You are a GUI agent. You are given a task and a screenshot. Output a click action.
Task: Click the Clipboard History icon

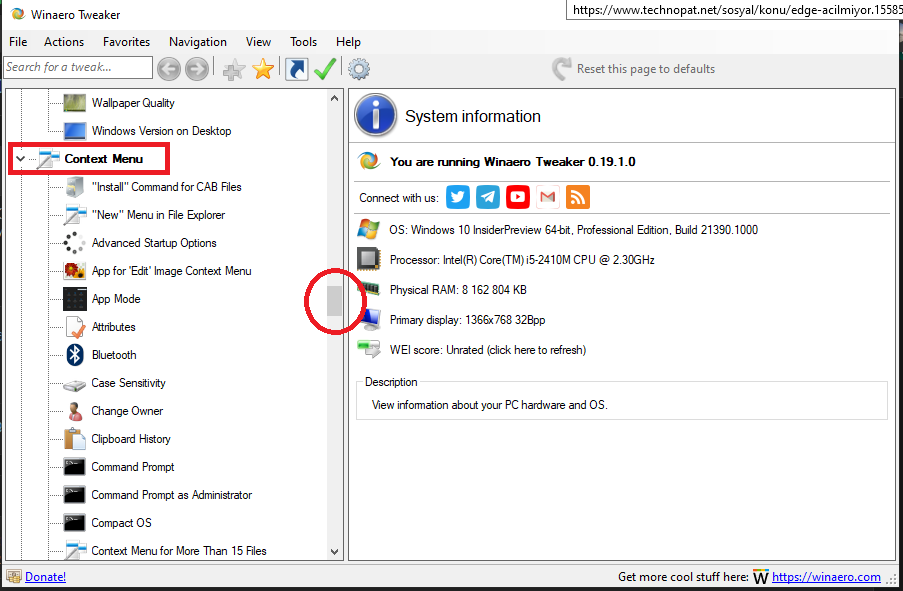(x=75, y=439)
